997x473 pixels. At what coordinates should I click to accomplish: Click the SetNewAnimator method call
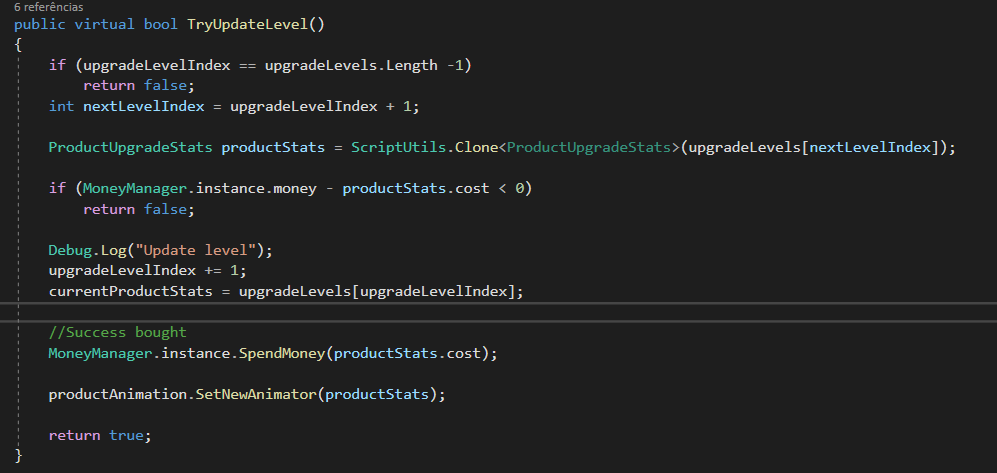click(256, 394)
